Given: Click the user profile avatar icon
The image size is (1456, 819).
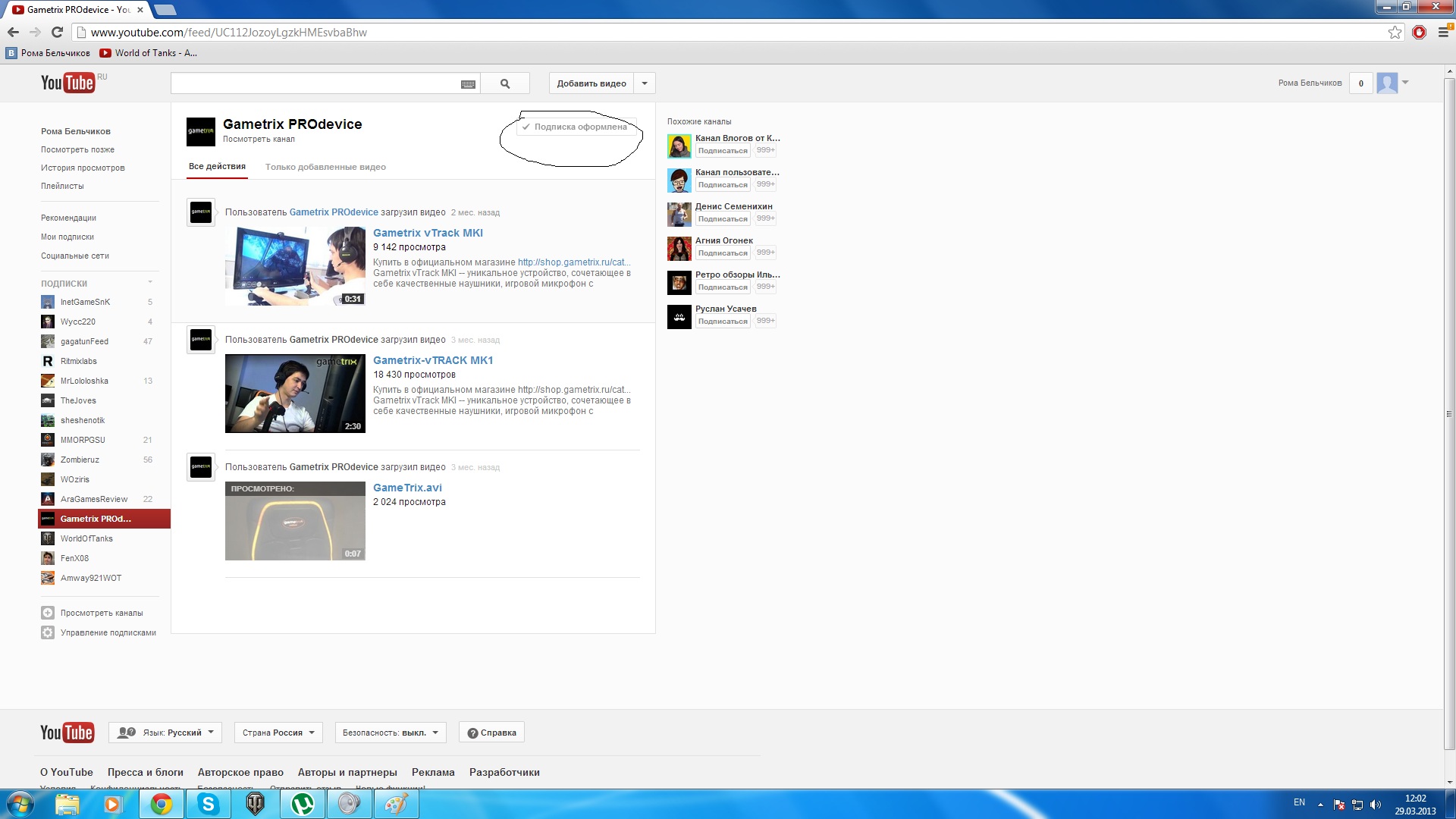Looking at the screenshot, I should point(1388,83).
